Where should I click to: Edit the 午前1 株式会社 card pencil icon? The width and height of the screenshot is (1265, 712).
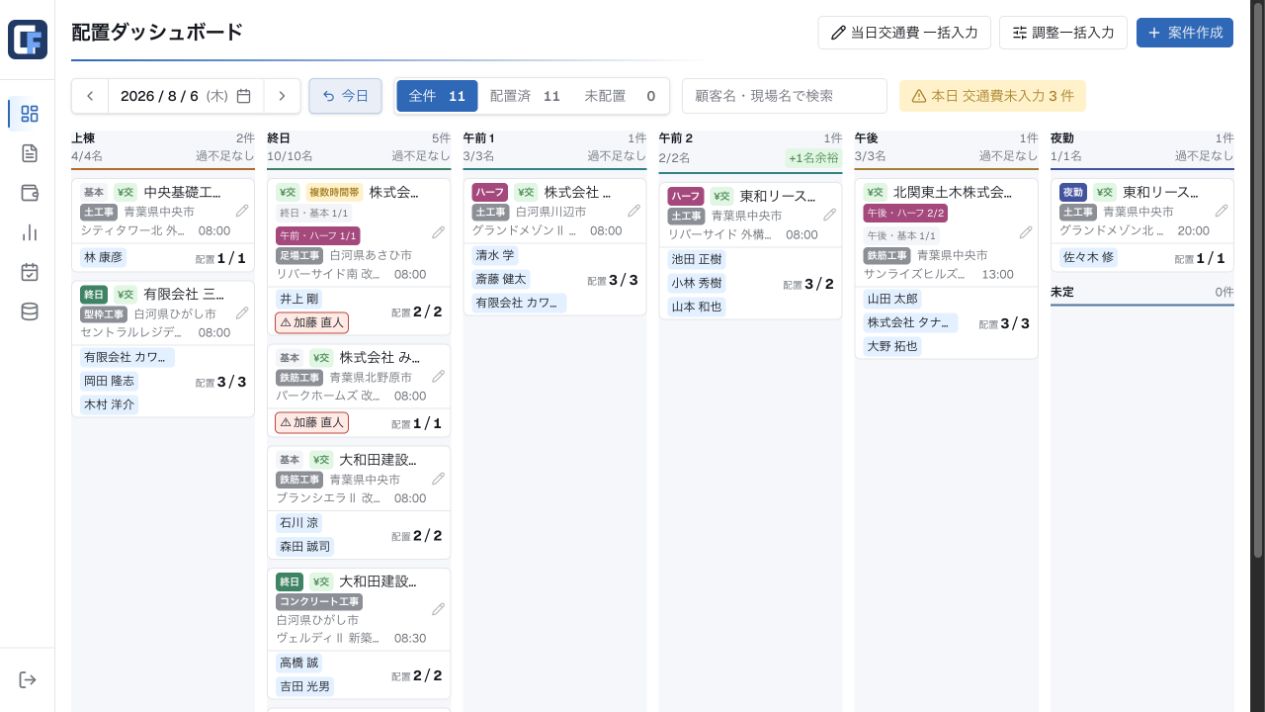point(634,211)
